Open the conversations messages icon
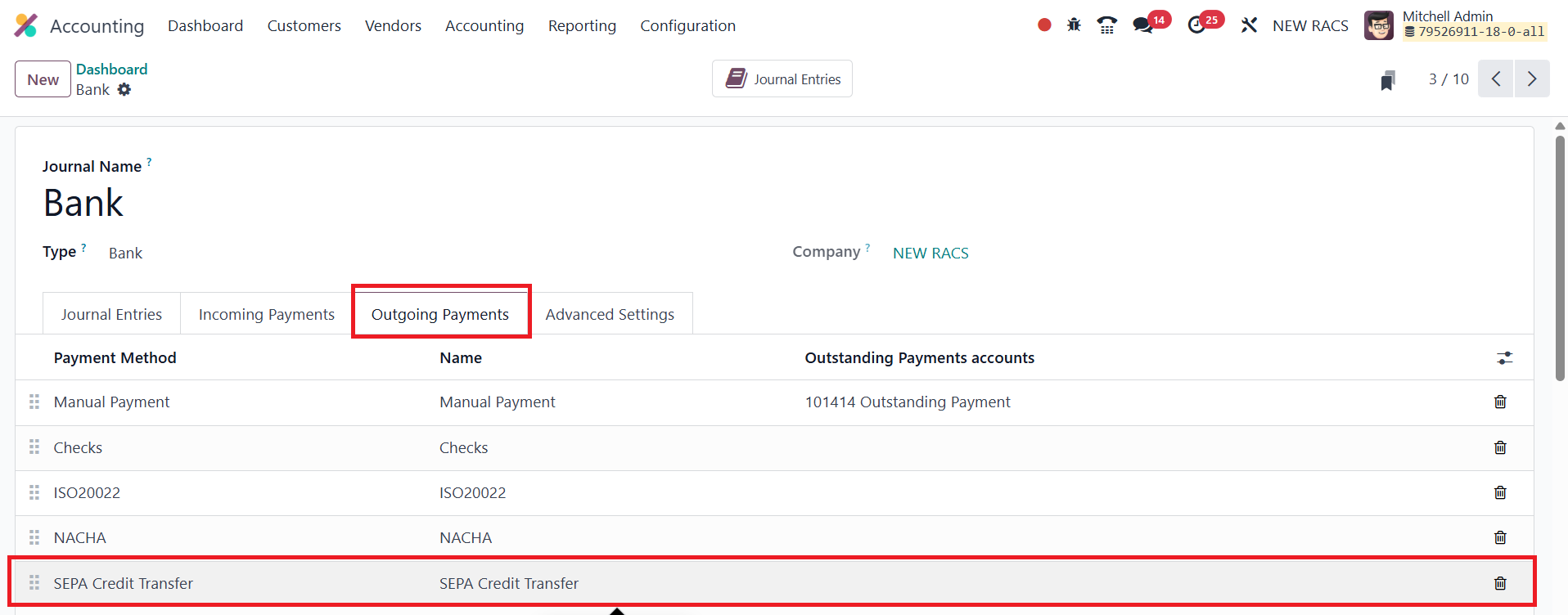1568x615 pixels. click(x=1143, y=25)
